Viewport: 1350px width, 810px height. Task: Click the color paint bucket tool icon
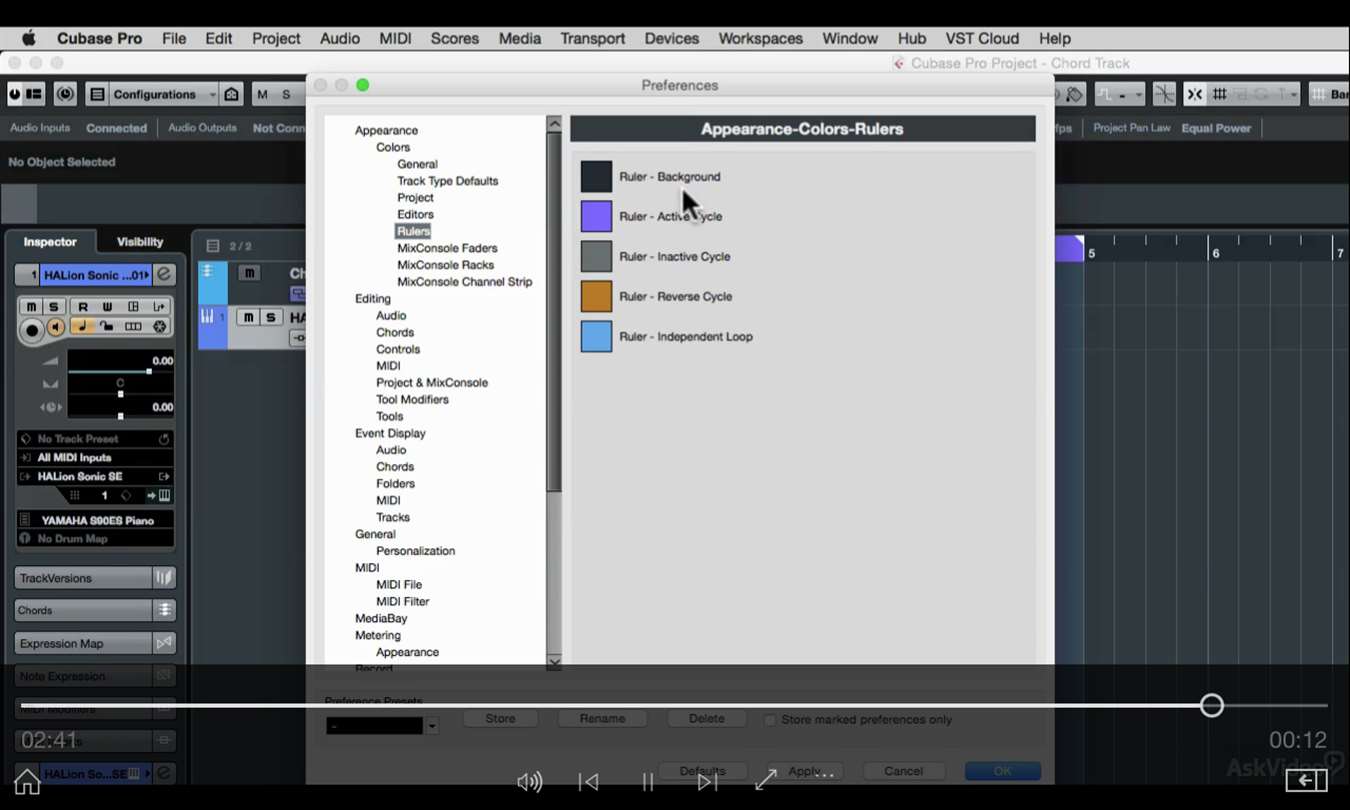click(x=1075, y=94)
